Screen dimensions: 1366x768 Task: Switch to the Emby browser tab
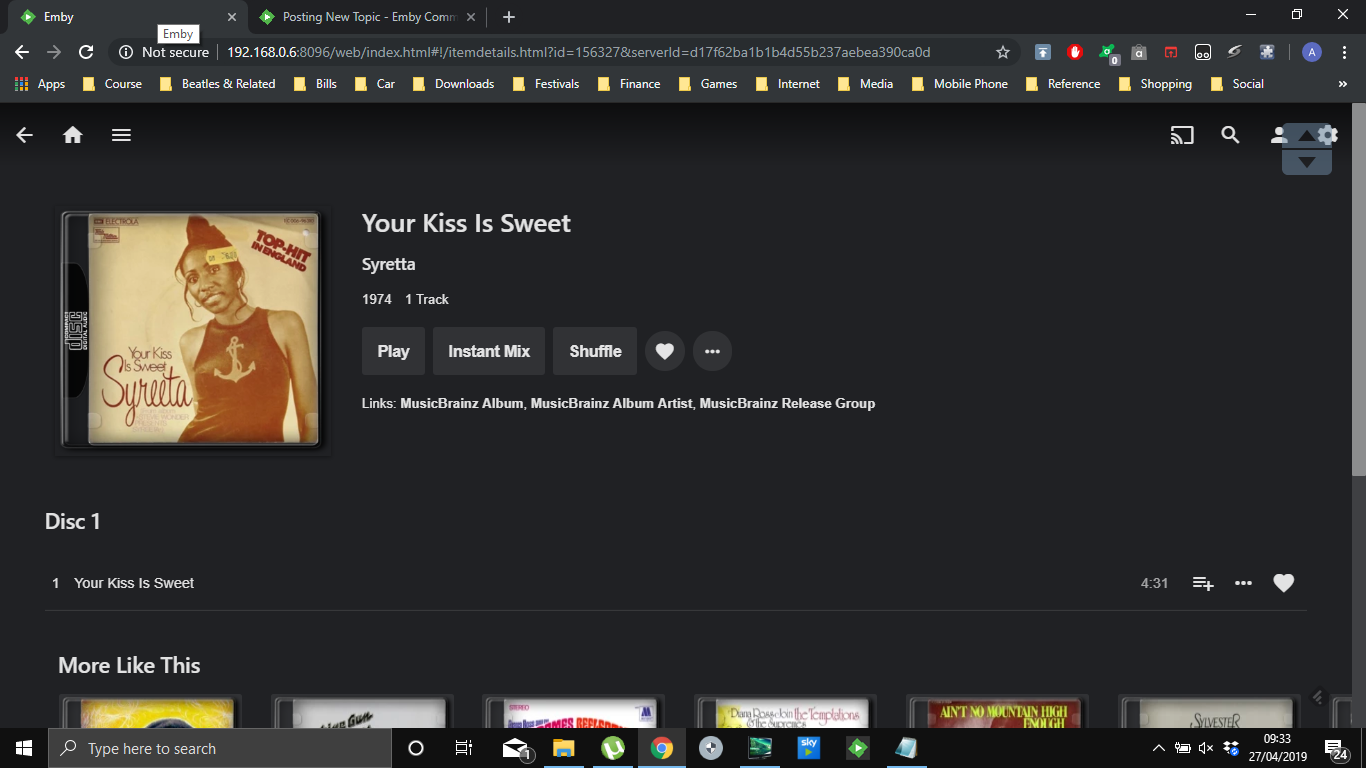tap(127, 17)
